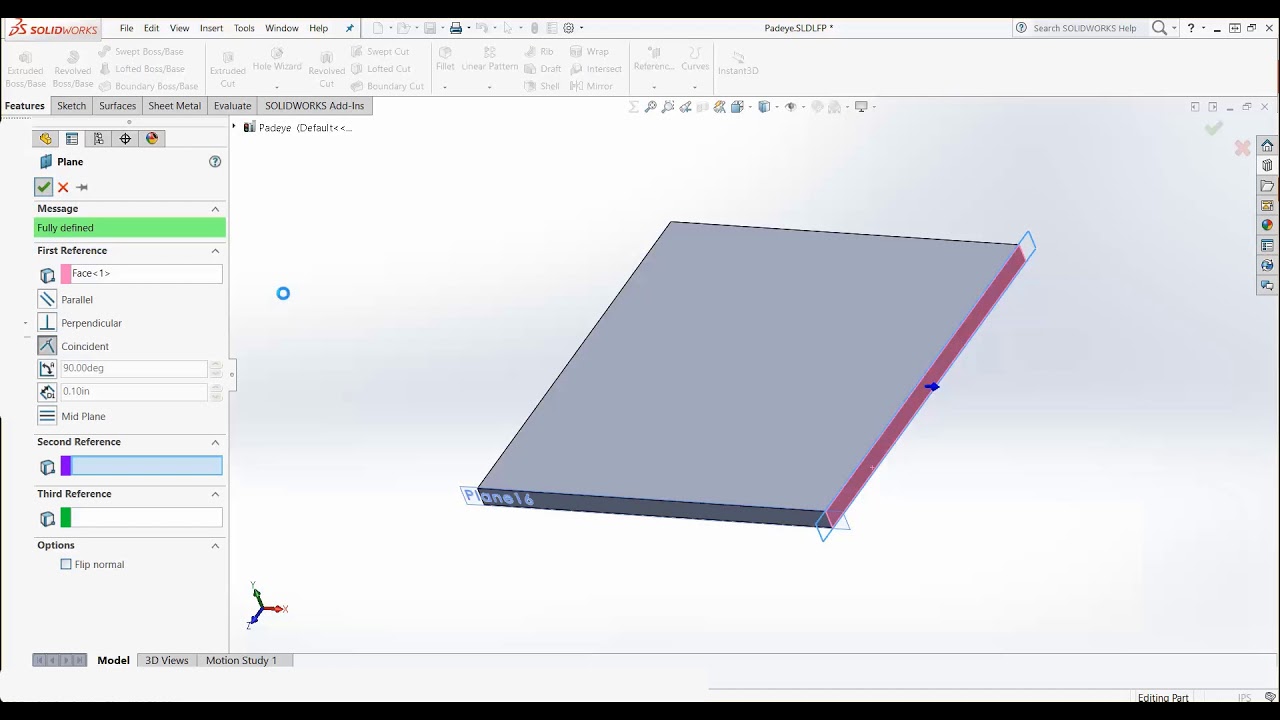Screen dimensions: 1280x720
Task: Toggle the Mid Plane option
Action: (x=47, y=416)
